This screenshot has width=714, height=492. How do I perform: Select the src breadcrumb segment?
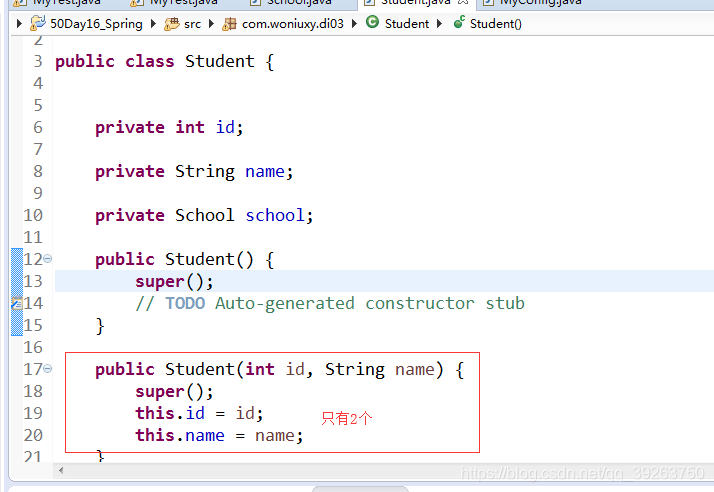coord(192,24)
